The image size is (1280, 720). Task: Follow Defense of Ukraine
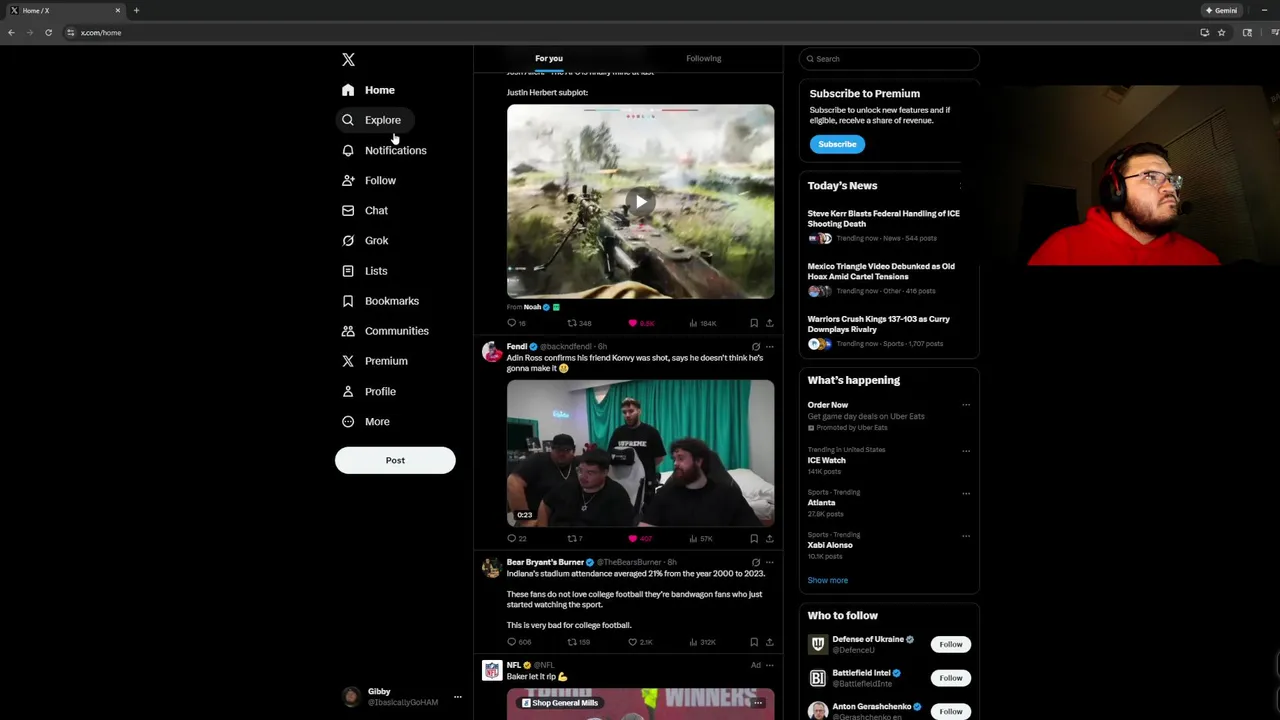click(950, 644)
